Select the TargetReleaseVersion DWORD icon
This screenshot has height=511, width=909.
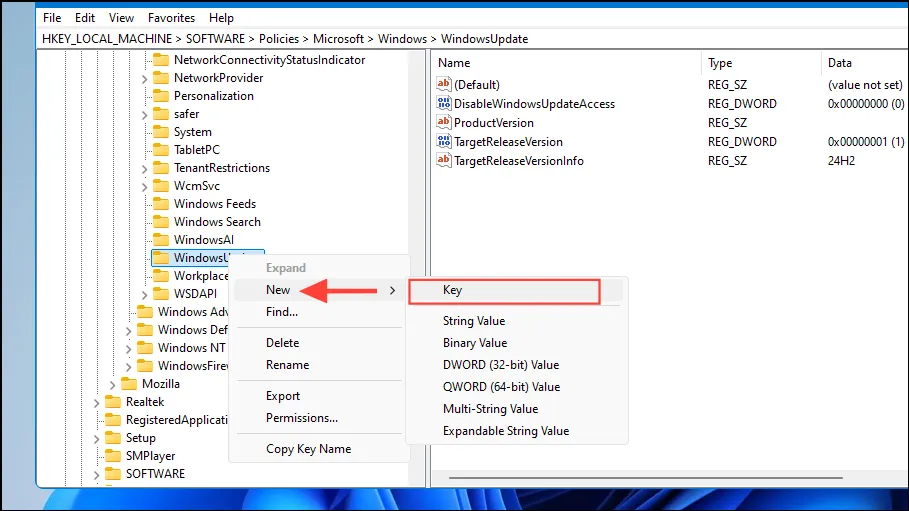(443, 142)
